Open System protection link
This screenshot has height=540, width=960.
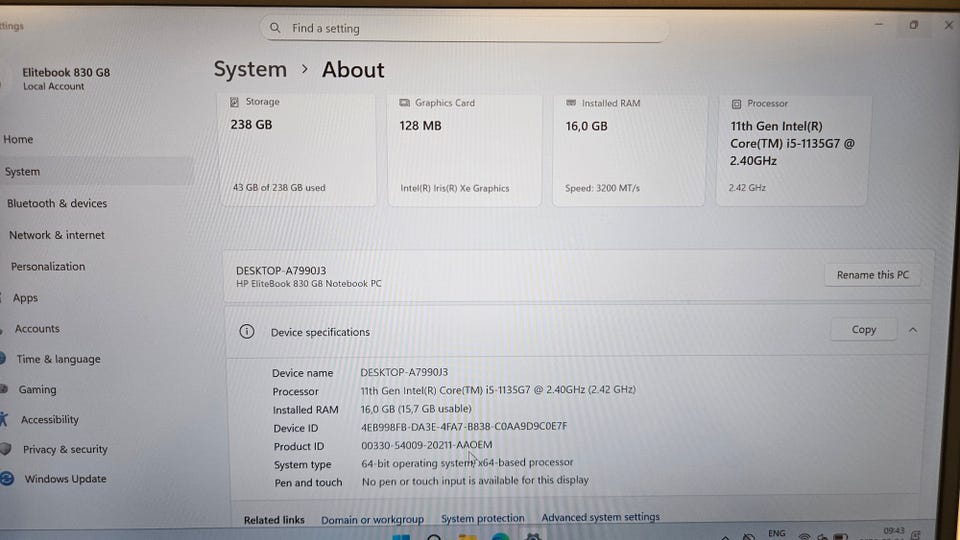tap(482, 518)
